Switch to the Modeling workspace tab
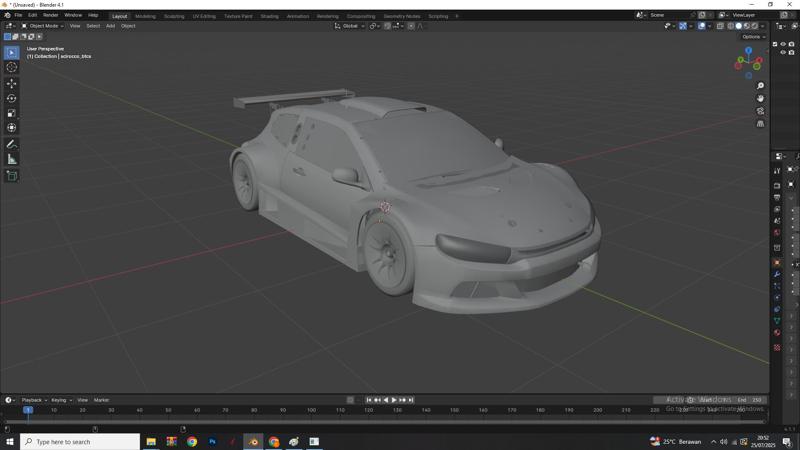Viewport: 800px width, 450px height. 145,16
